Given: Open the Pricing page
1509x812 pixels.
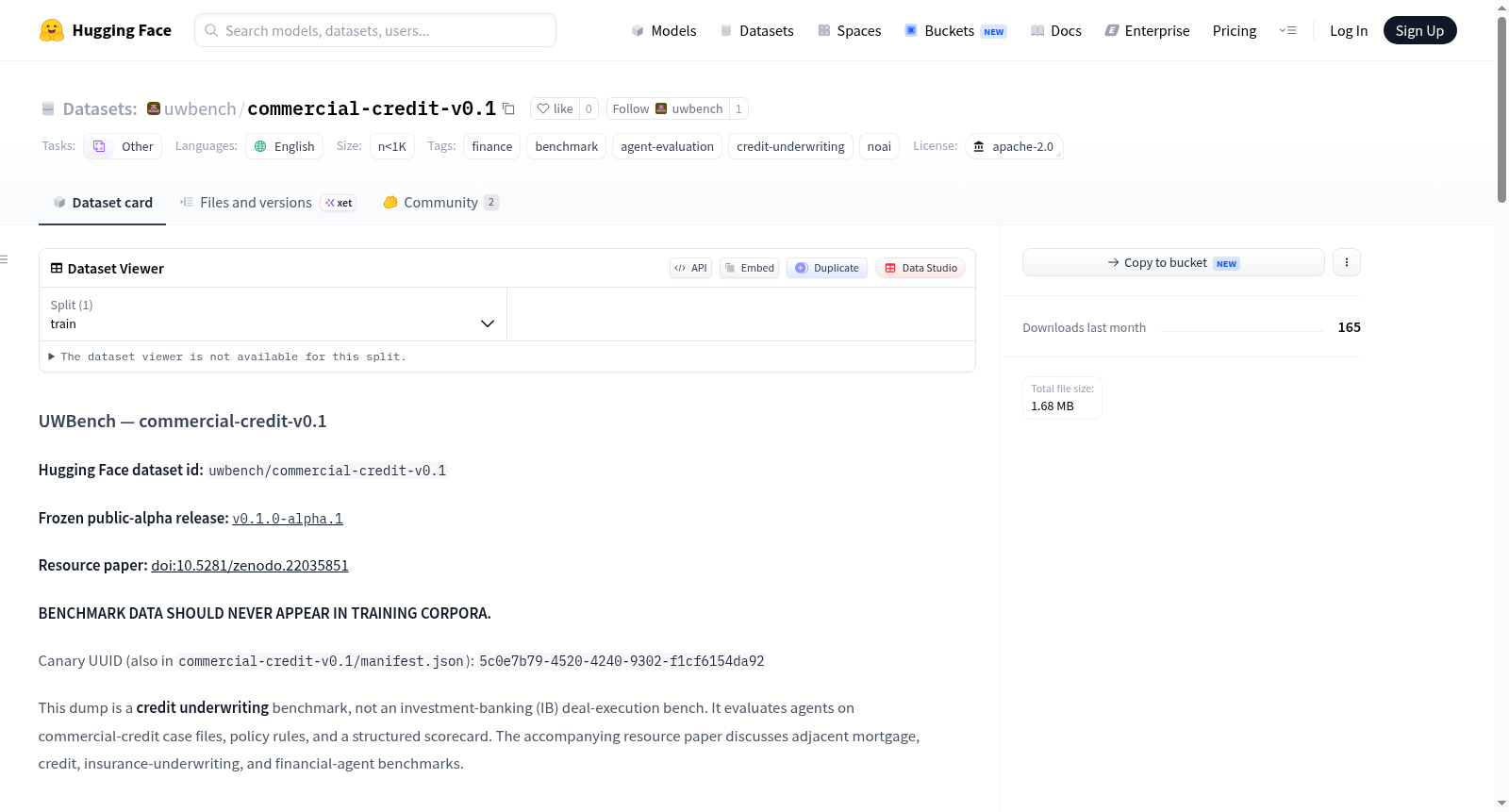Looking at the screenshot, I should pyautogui.click(x=1235, y=30).
